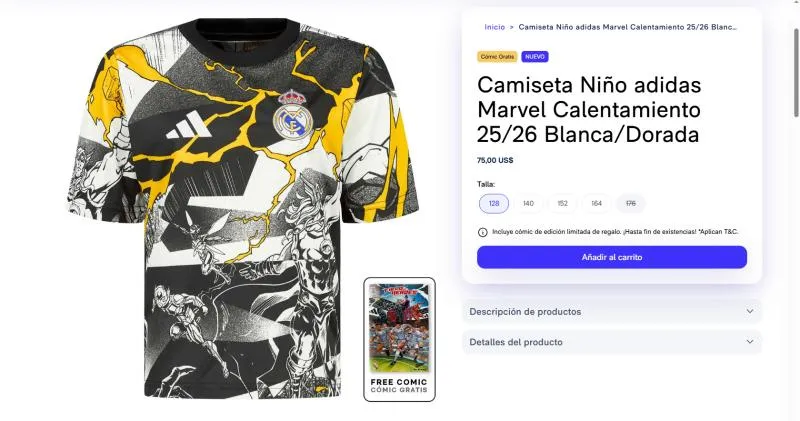Image resolution: width=800 pixels, height=421 pixels.
Task: Select size 152
Action: coord(562,204)
